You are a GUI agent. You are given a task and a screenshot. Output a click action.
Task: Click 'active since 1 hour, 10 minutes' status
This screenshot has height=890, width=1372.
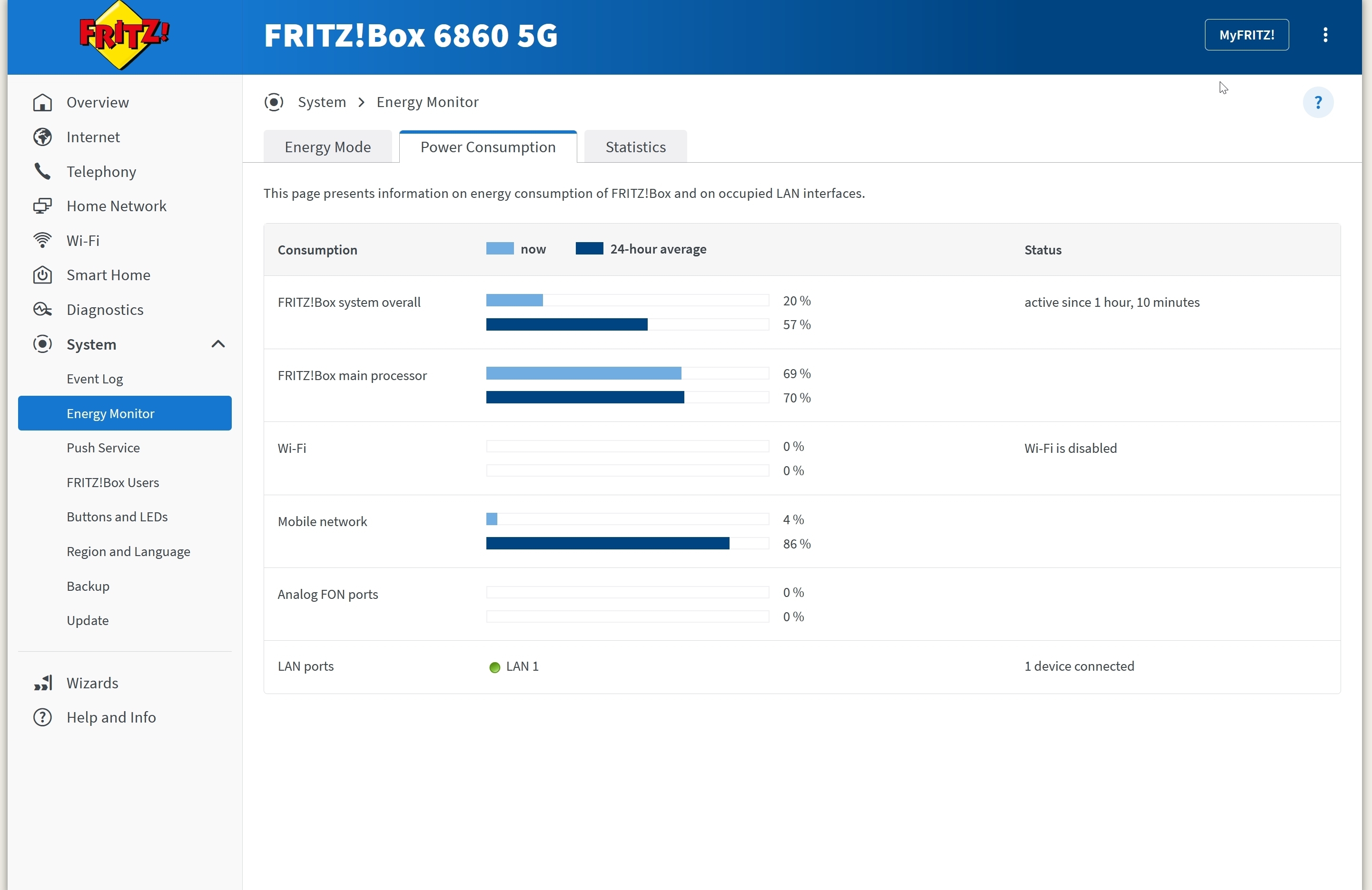1111,303
